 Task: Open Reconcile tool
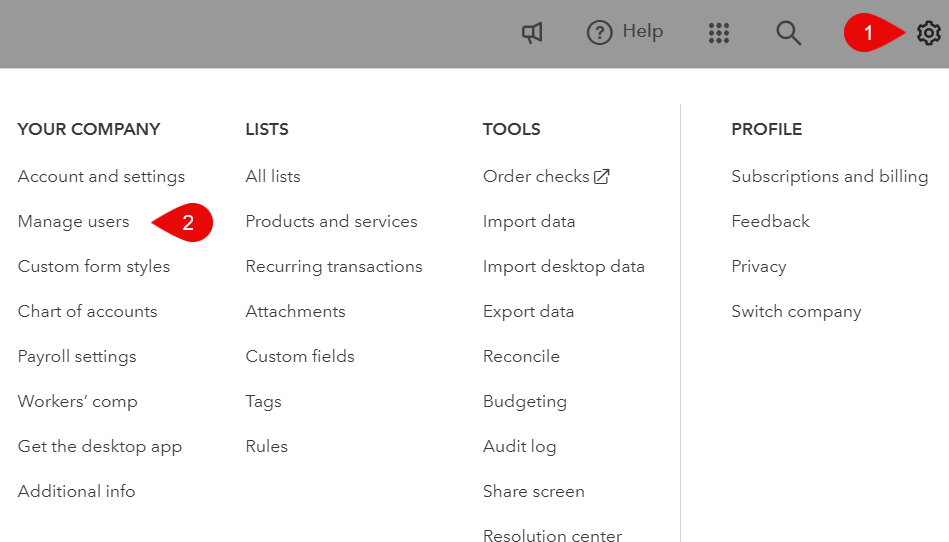tap(521, 356)
